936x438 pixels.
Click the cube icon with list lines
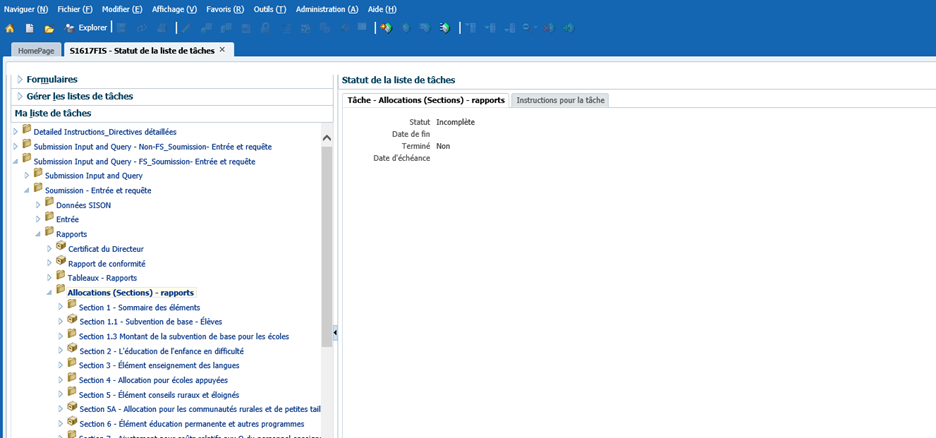click(x=445, y=27)
